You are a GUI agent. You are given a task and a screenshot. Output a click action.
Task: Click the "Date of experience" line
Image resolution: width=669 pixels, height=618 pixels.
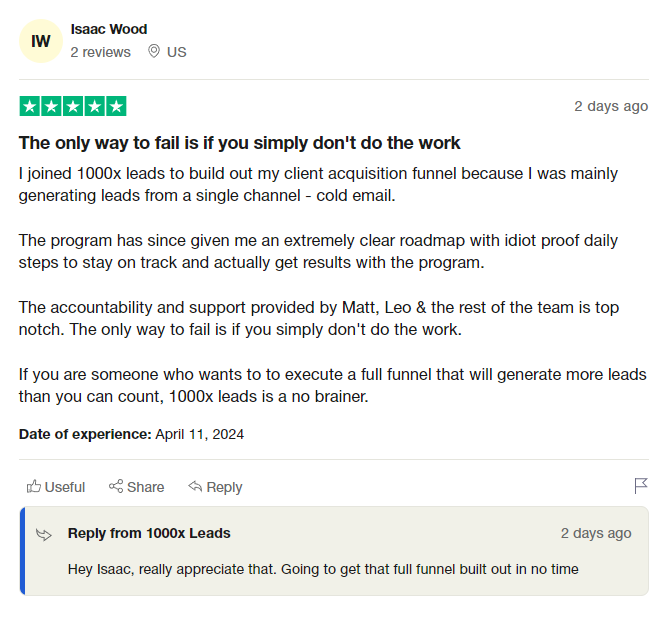(131, 434)
